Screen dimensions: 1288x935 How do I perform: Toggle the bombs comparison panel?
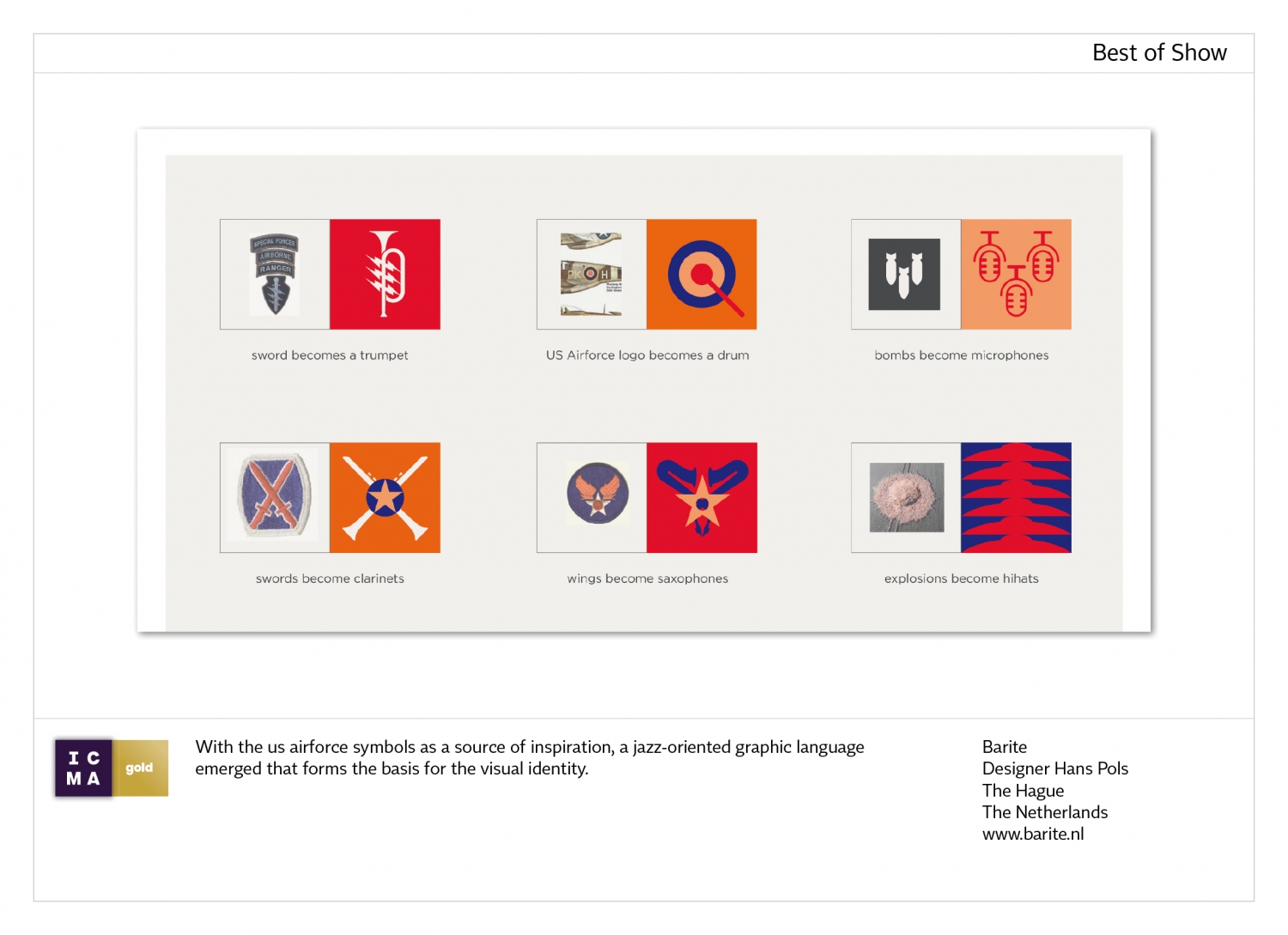pos(961,274)
